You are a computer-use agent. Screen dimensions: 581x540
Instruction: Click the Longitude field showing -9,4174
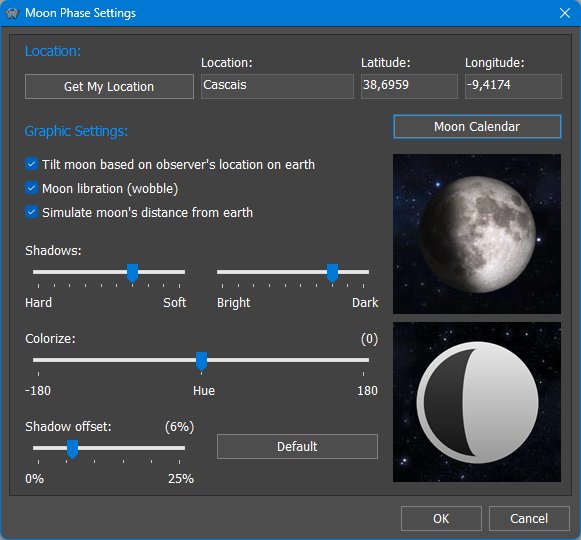tap(513, 86)
